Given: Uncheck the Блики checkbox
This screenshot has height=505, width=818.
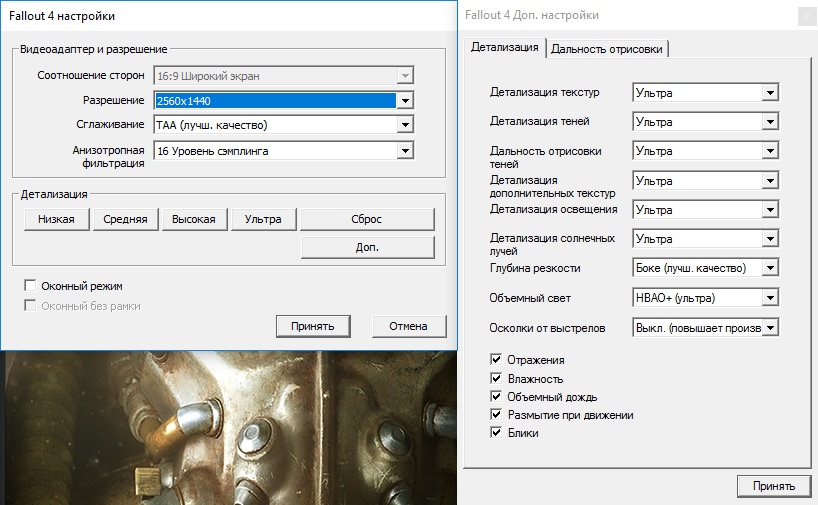Looking at the screenshot, I should coord(496,432).
